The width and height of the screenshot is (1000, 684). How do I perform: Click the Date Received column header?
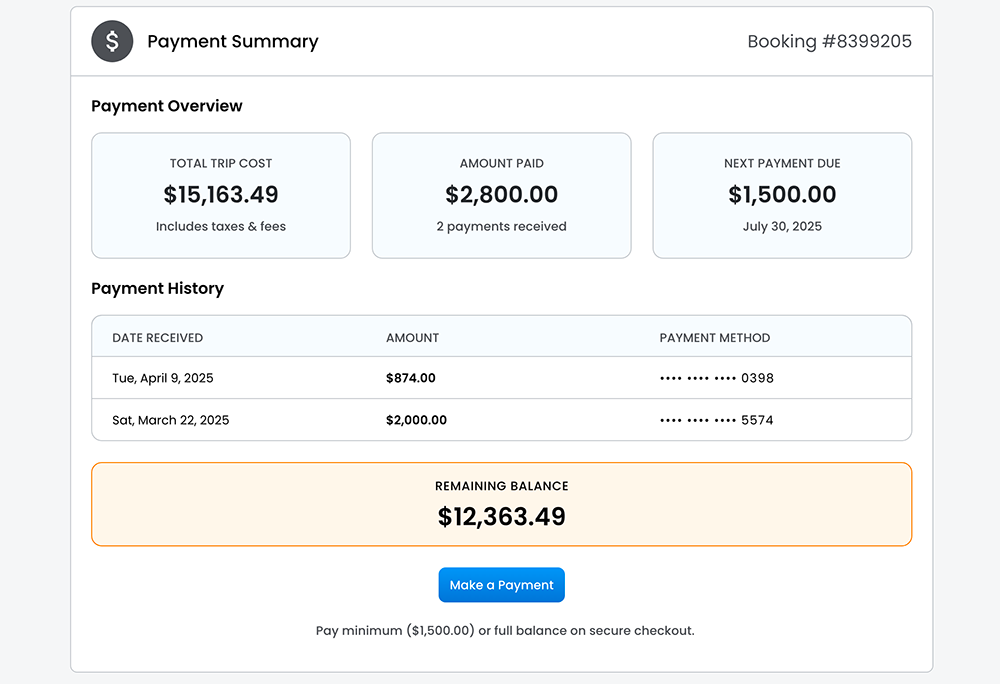click(157, 338)
